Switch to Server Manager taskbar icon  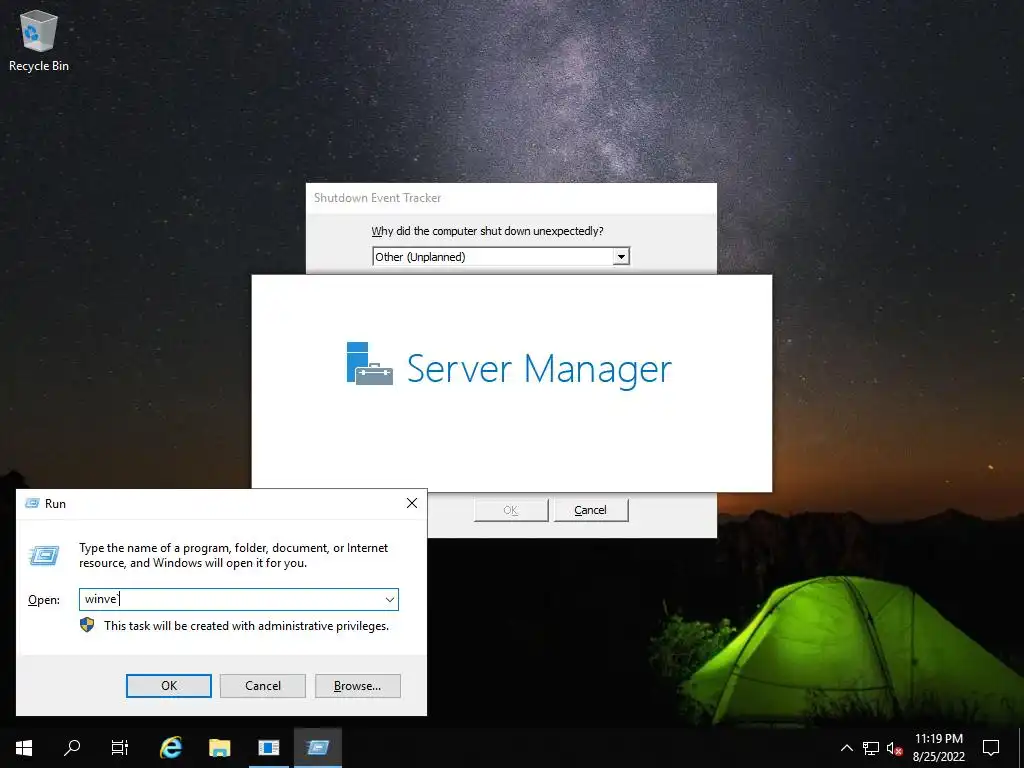pyautogui.click(x=268, y=747)
